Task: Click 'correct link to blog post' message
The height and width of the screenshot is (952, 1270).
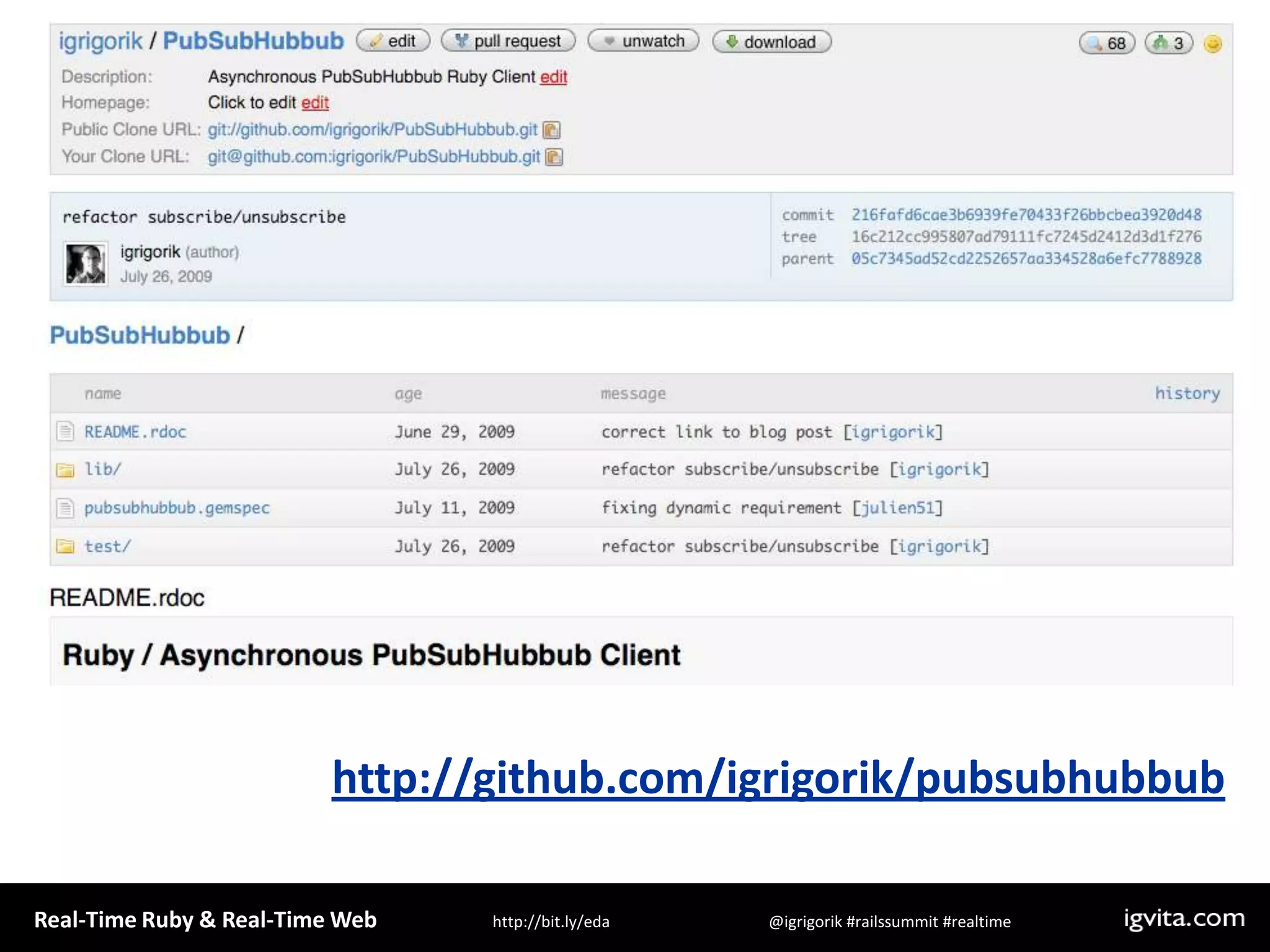Action: (717, 432)
